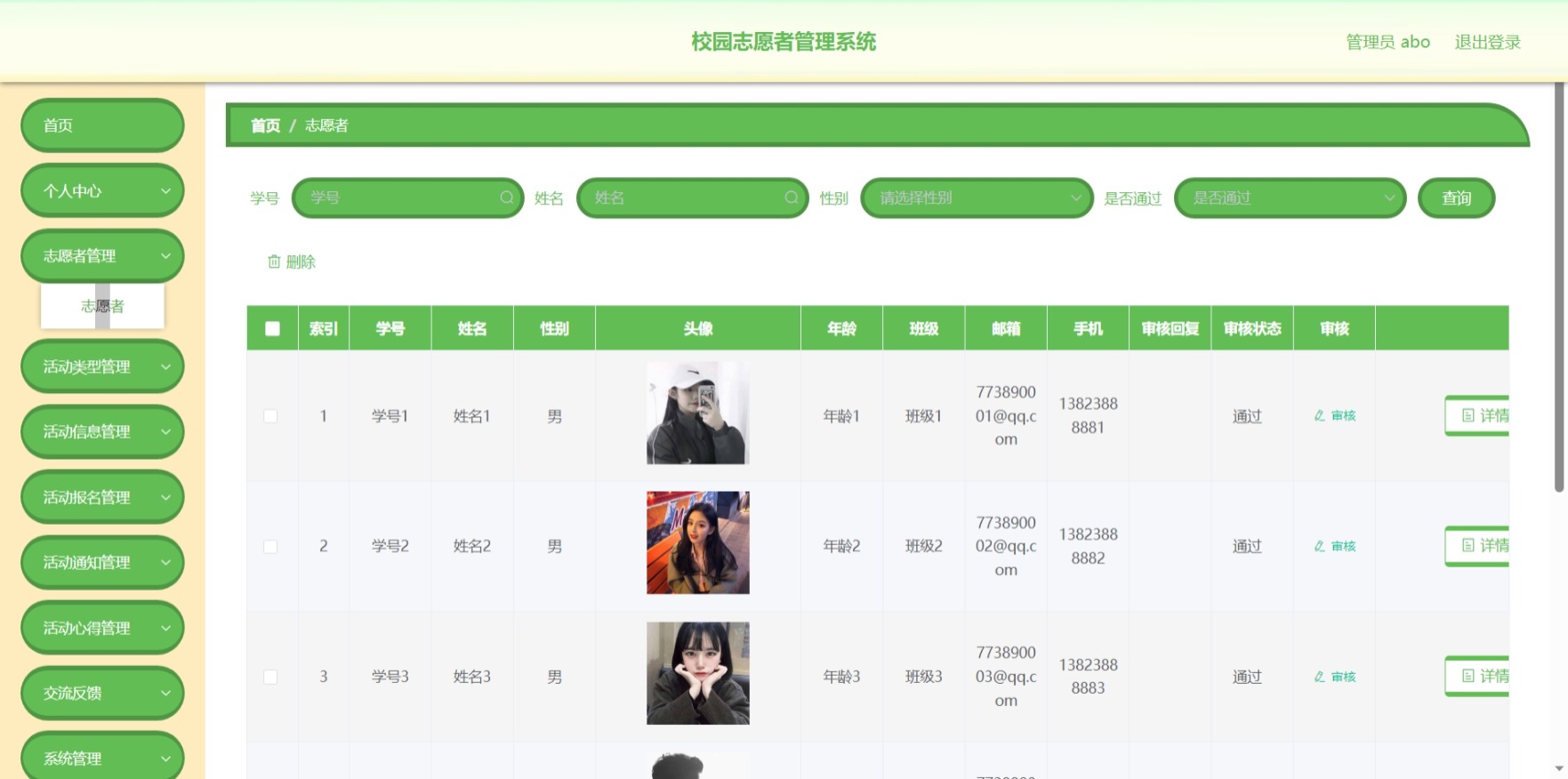The width and height of the screenshot is (1568, 779).
Task: Click the 学号 column header
Action: pyautogui.click(x=390, y=329)
